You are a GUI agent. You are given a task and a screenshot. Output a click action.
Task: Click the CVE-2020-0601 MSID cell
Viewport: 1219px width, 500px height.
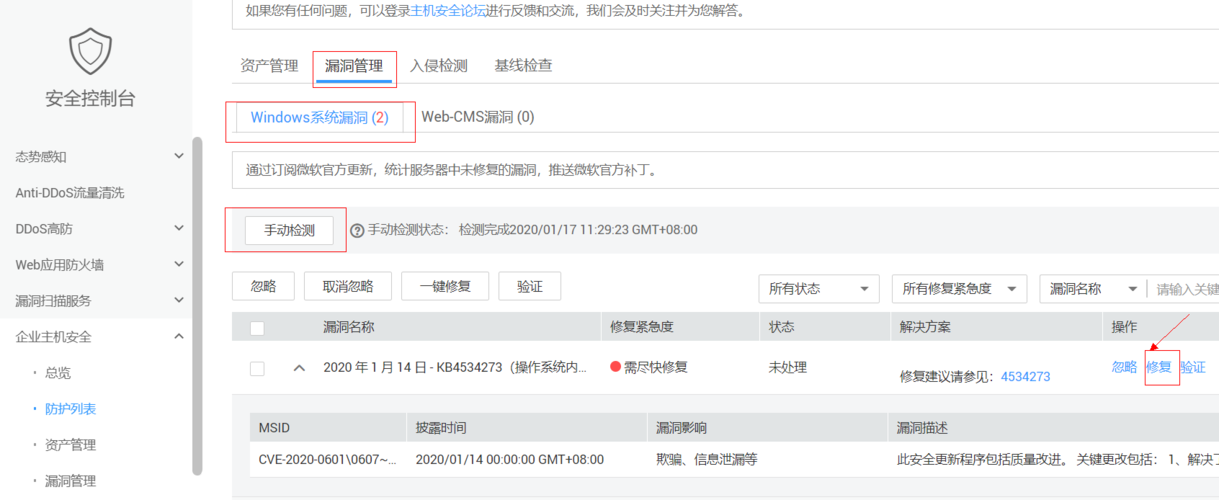327,459
